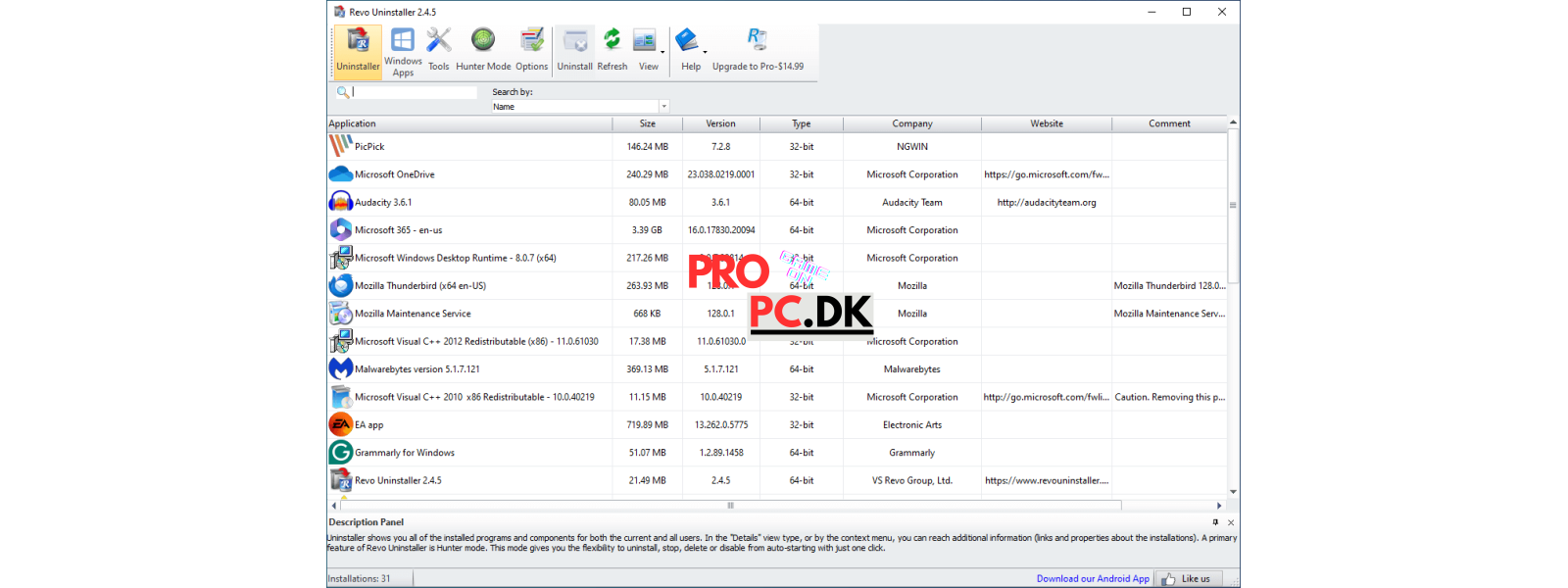Screen dimensions: 1568x588
Task: Click the 5.1.7.121 version cell
Action: 721,369
